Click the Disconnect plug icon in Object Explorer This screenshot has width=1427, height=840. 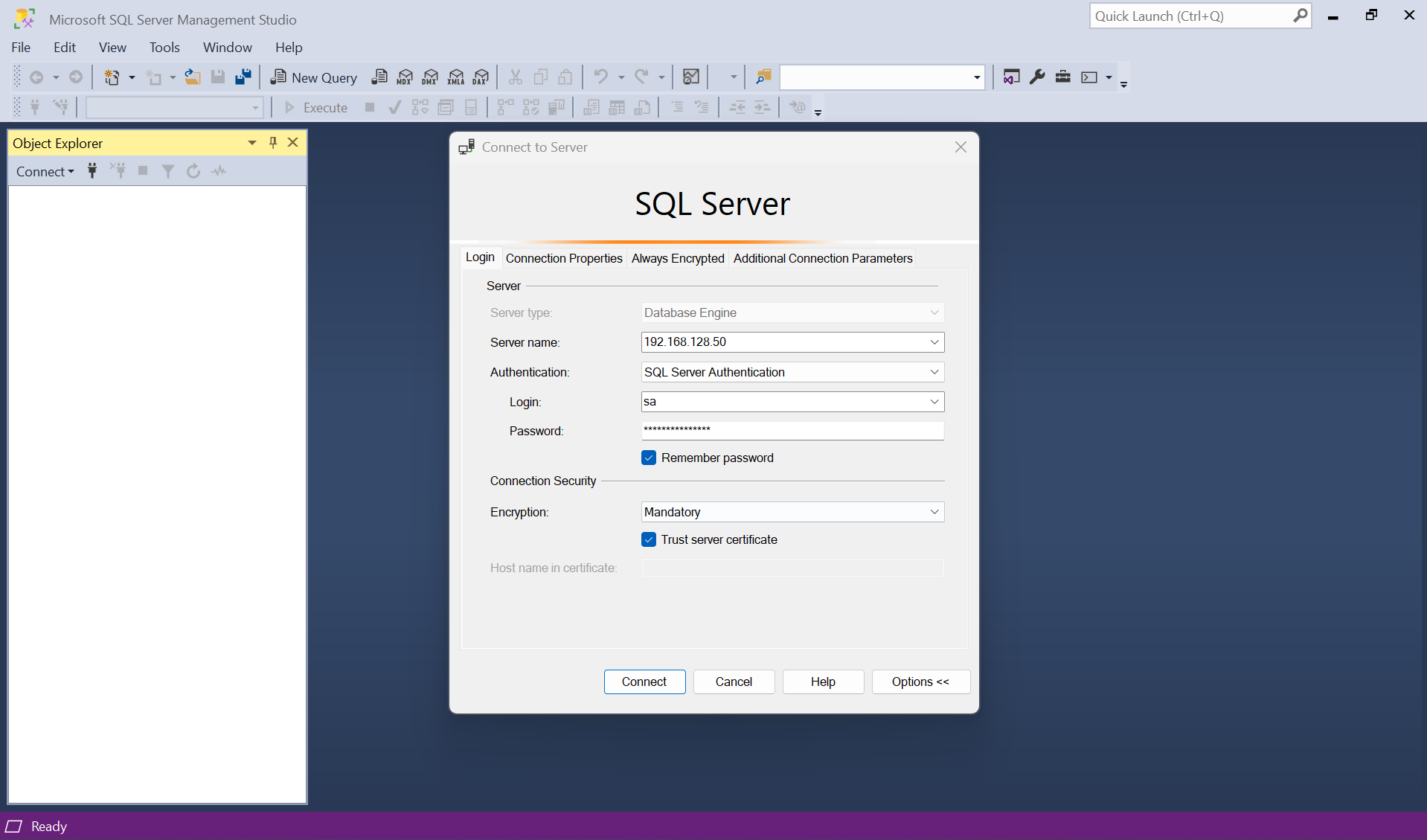click(x=118, y=171)
